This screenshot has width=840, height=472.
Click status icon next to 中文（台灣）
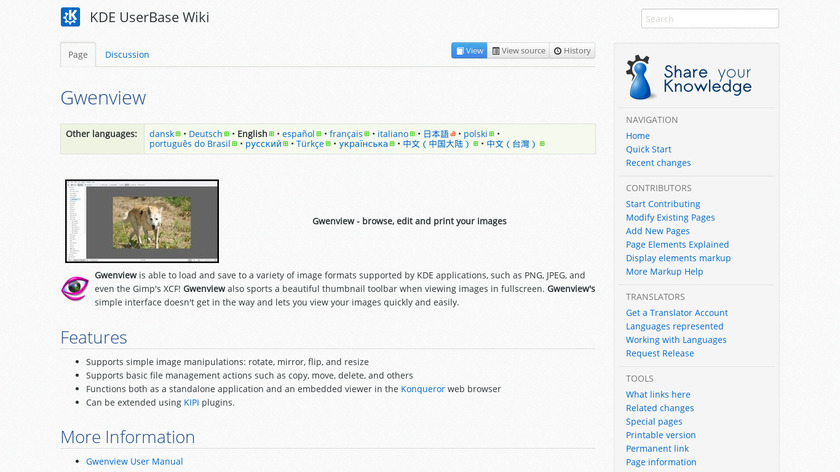pyautogui.click(x=543, y=144)
